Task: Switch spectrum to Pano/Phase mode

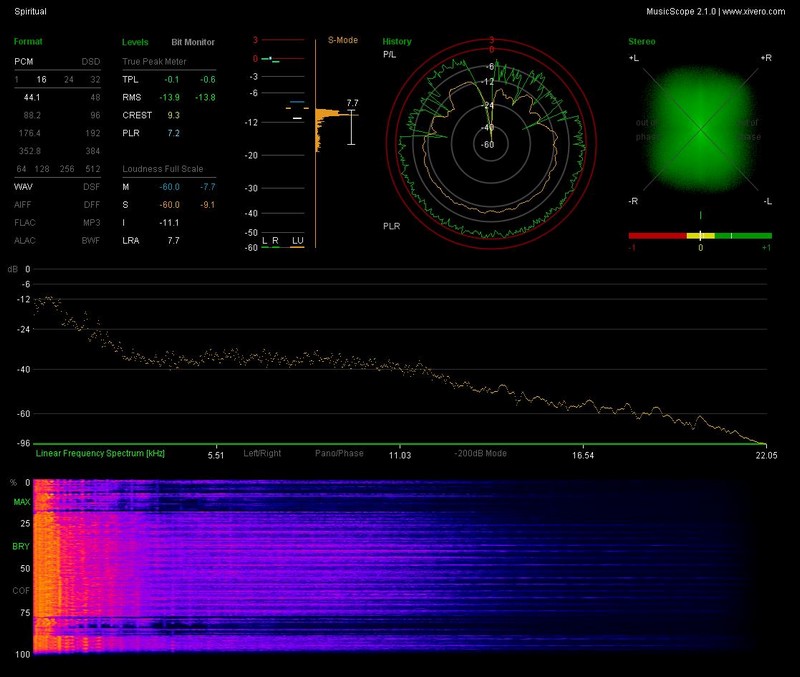Action: pos(339,453)
